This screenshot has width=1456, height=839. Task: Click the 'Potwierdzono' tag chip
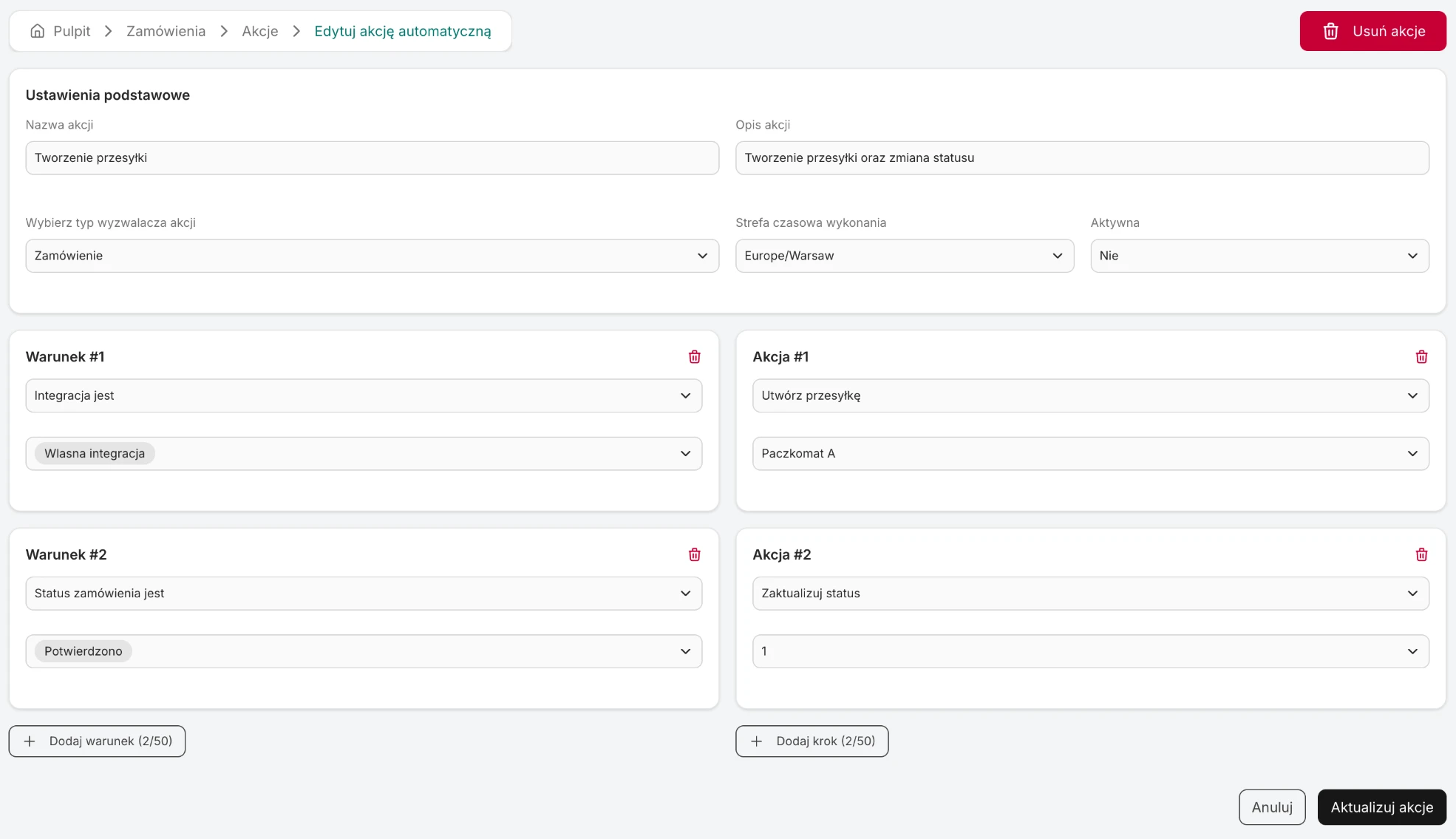click(84, 651)
